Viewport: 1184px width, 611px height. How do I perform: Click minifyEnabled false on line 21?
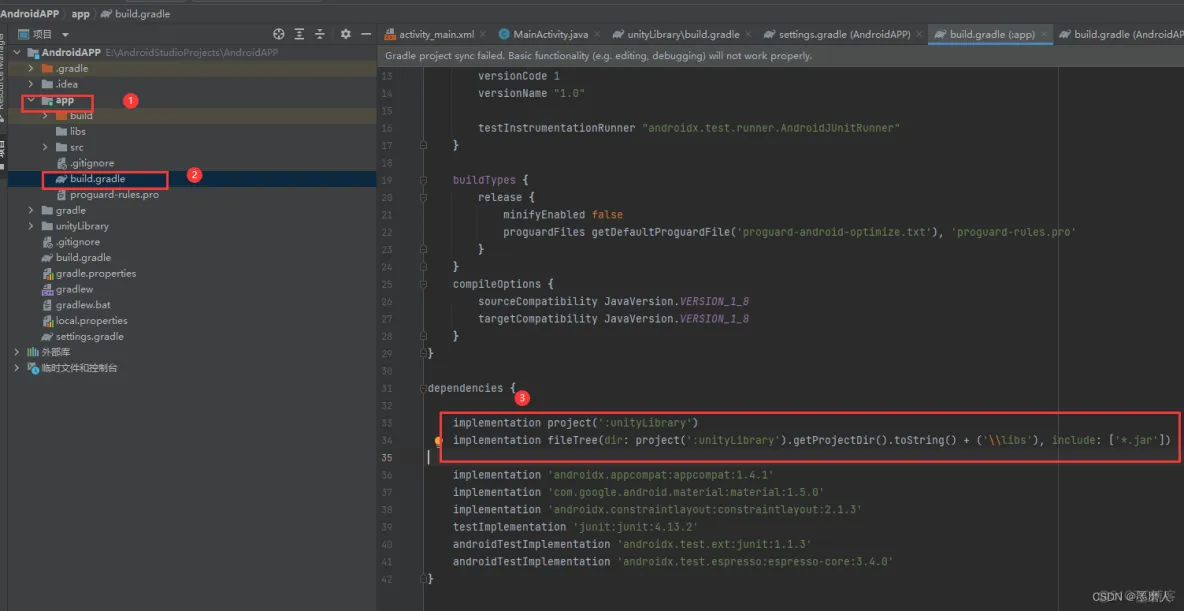coord(563,215)
